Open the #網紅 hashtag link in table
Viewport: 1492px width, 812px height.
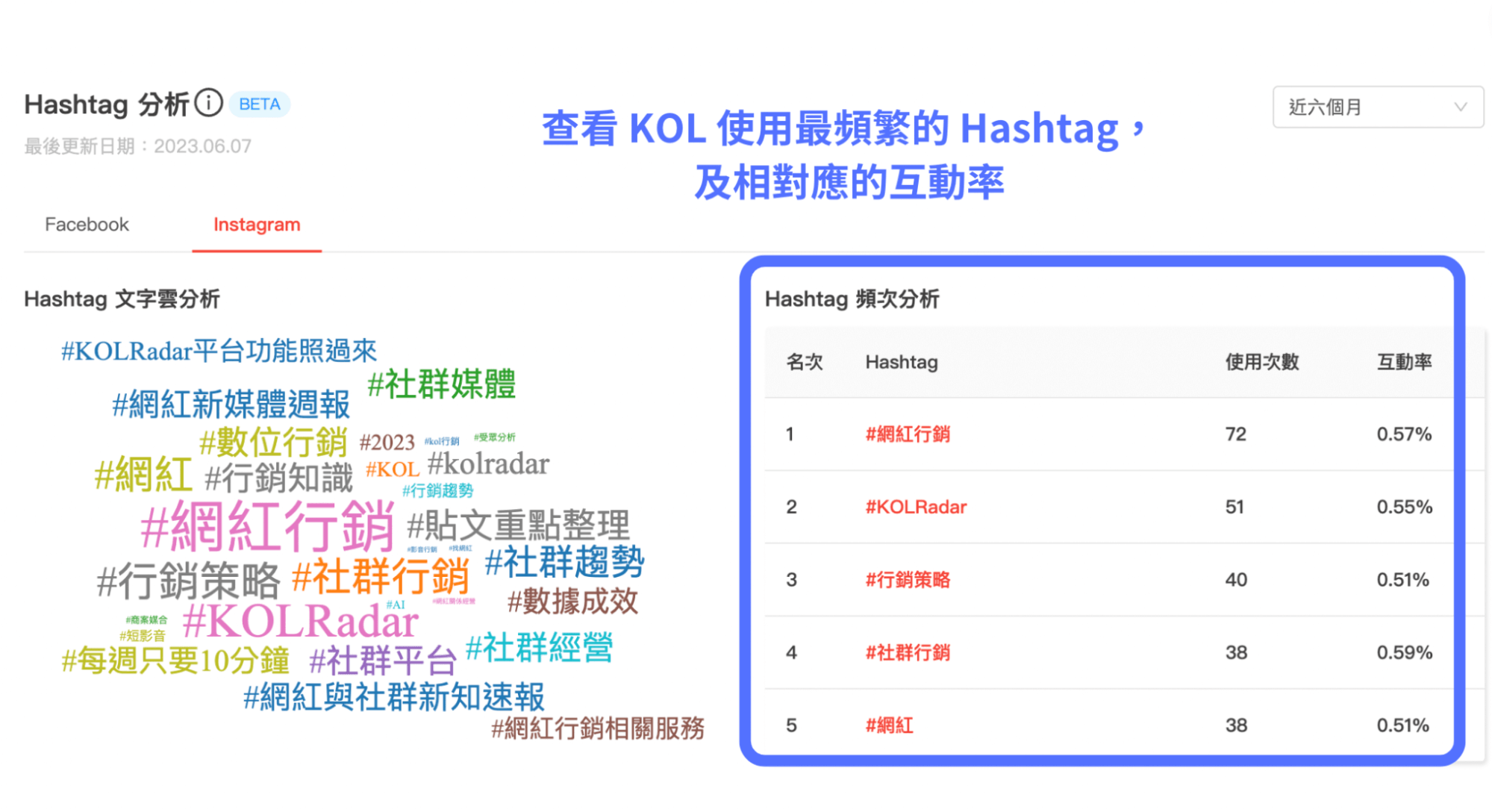click(x=889, y=725)
